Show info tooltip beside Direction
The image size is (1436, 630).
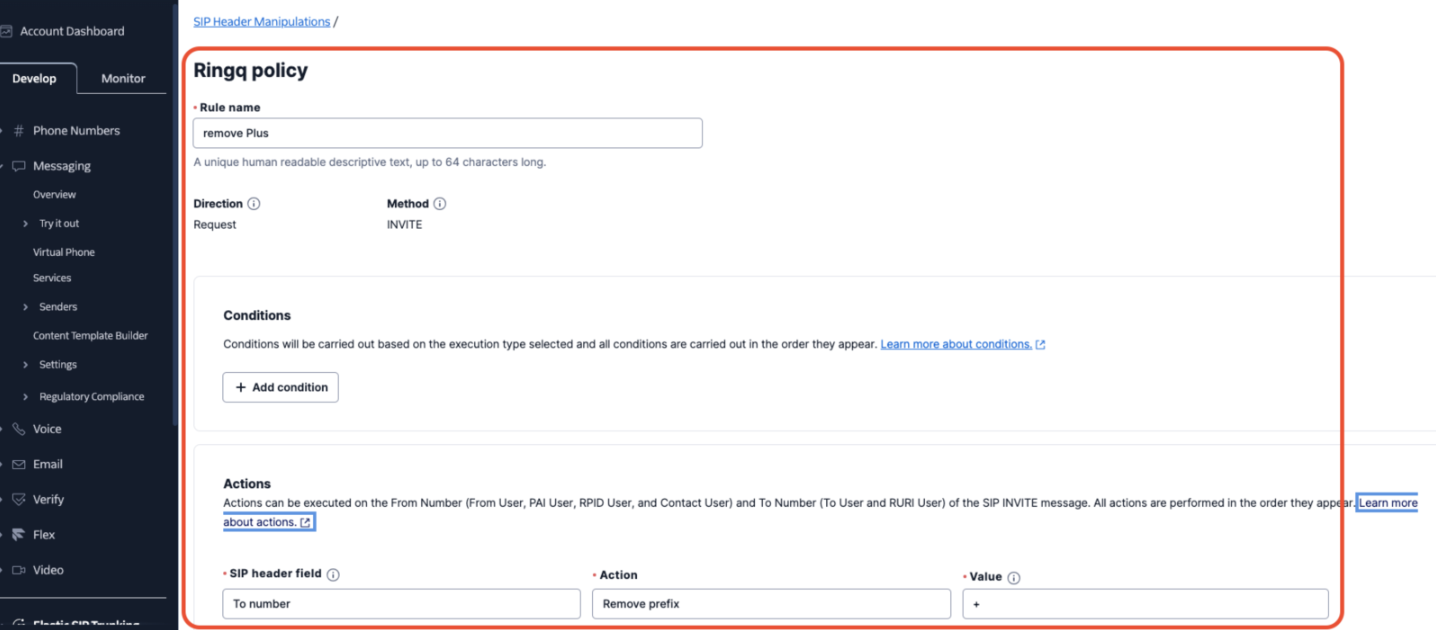point(254,204)
